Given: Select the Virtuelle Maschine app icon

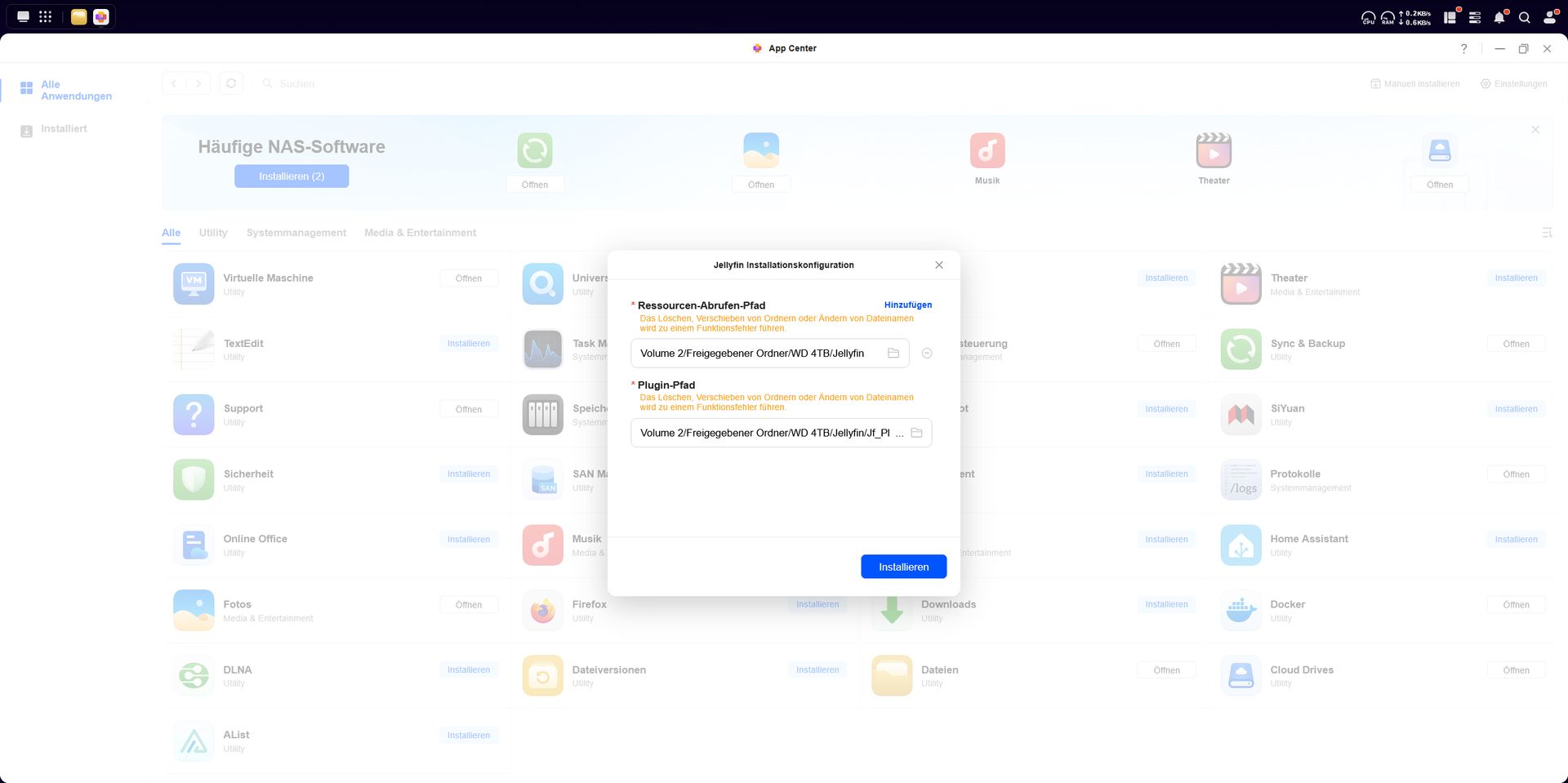Looking at the screenshot, I should pyautogui.click(x=193, y=283).
